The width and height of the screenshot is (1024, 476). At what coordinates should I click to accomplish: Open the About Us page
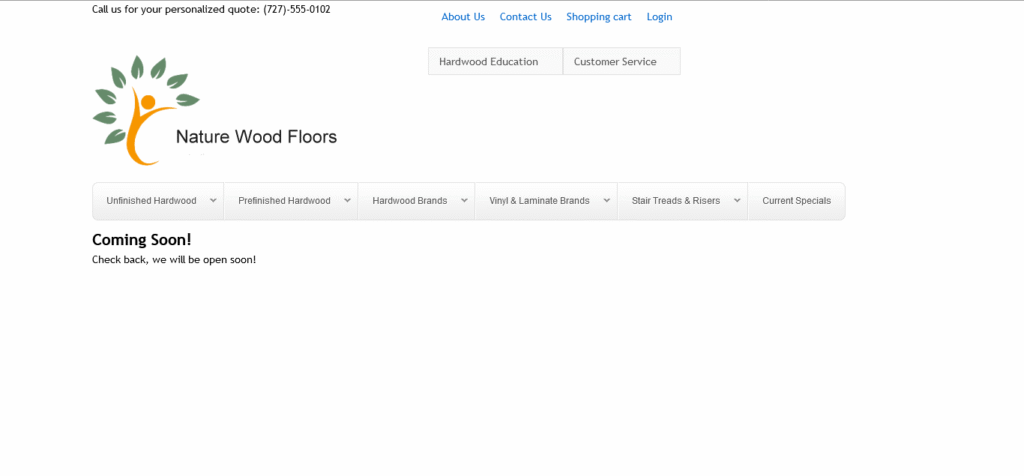[463, 17]
